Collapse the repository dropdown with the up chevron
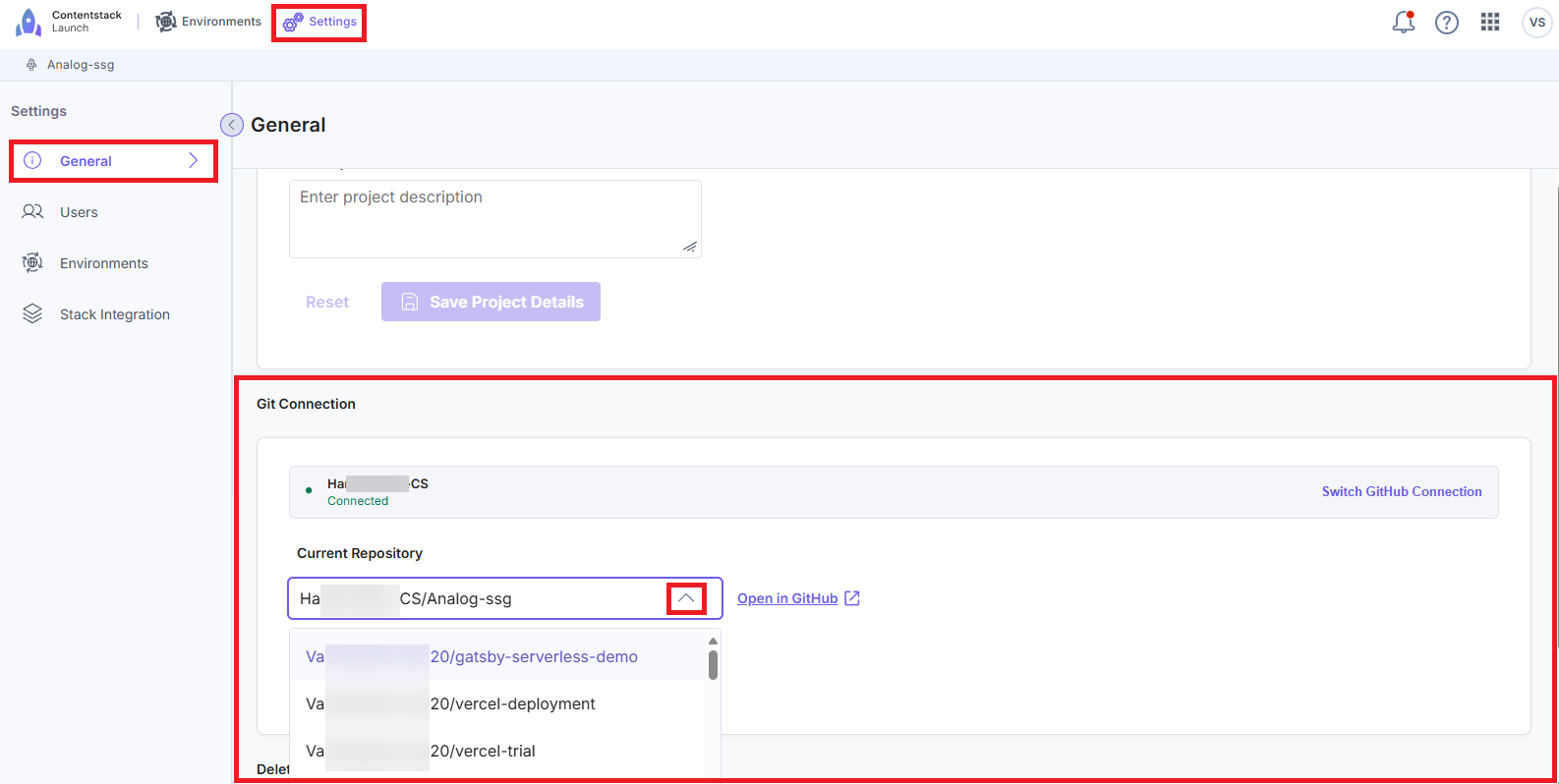The width and height of the screenshot is (1559, 784). 686,598
